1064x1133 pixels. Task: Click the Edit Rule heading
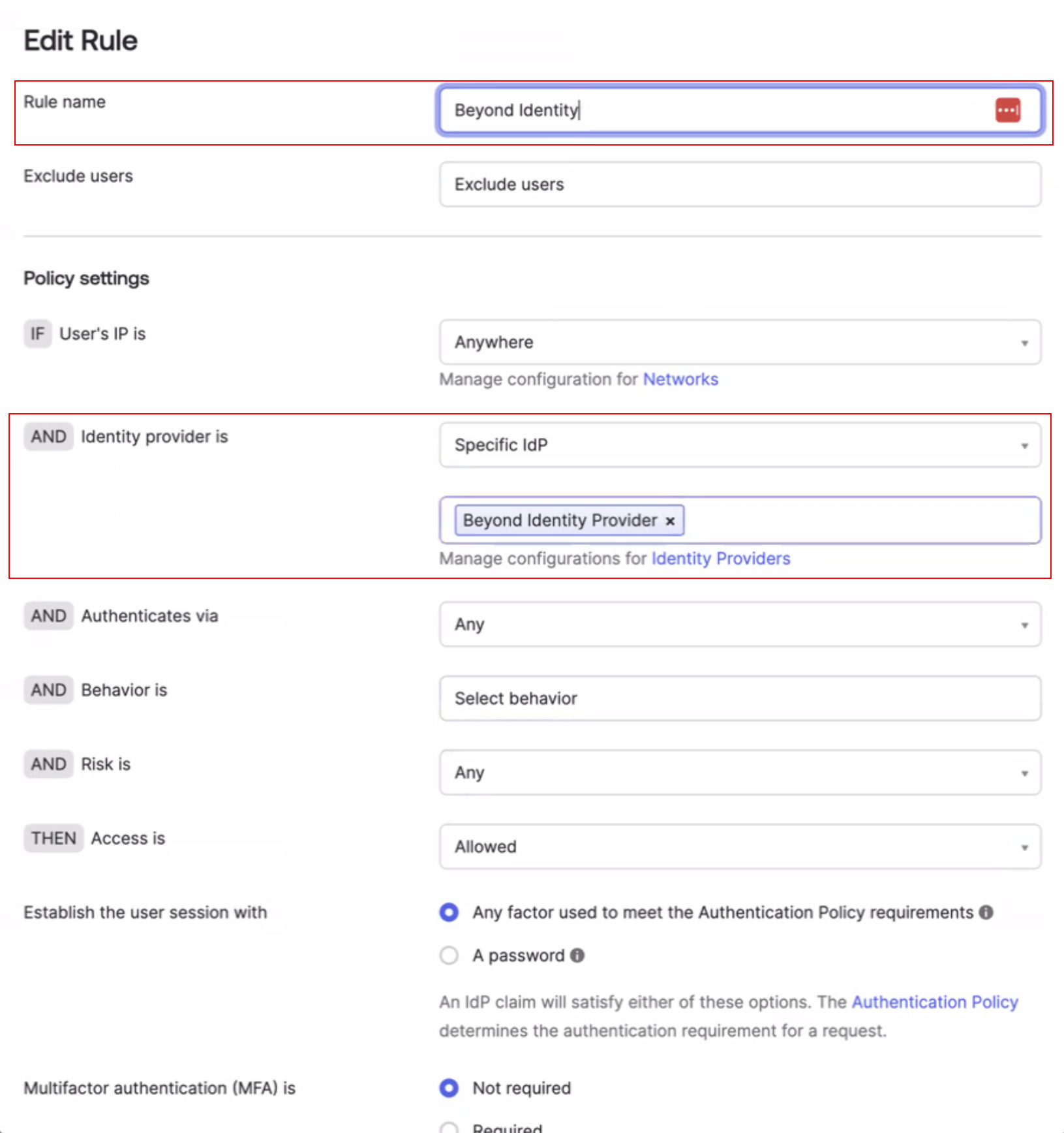pos(81,40)
